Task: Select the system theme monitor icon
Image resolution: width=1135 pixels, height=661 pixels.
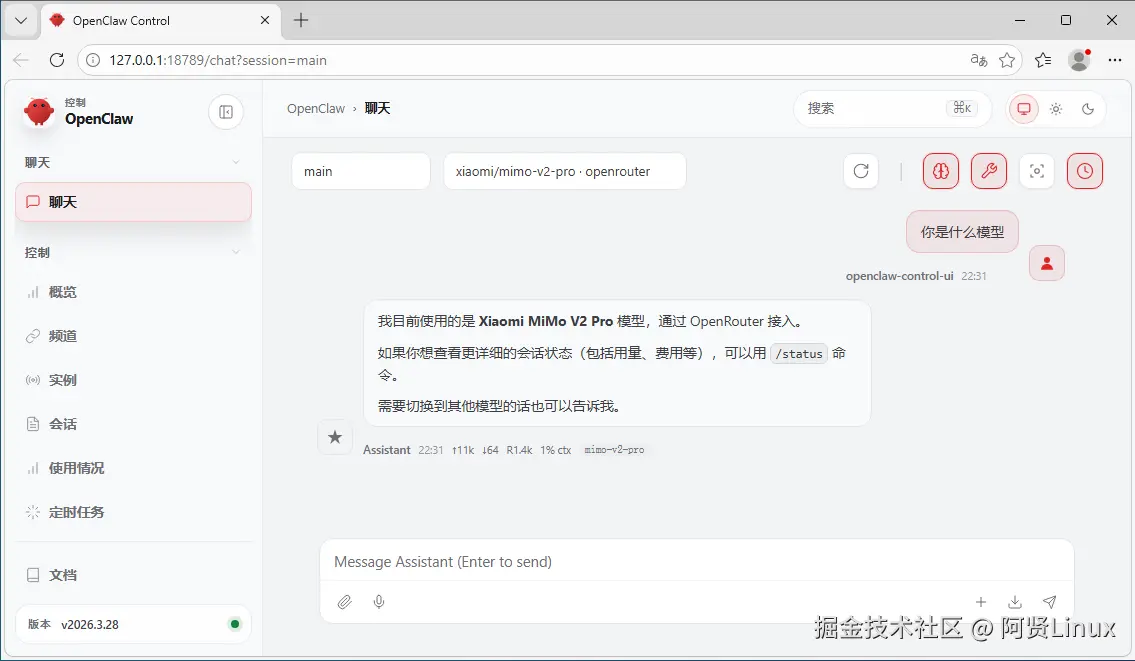Action: tap(1024, 109)
